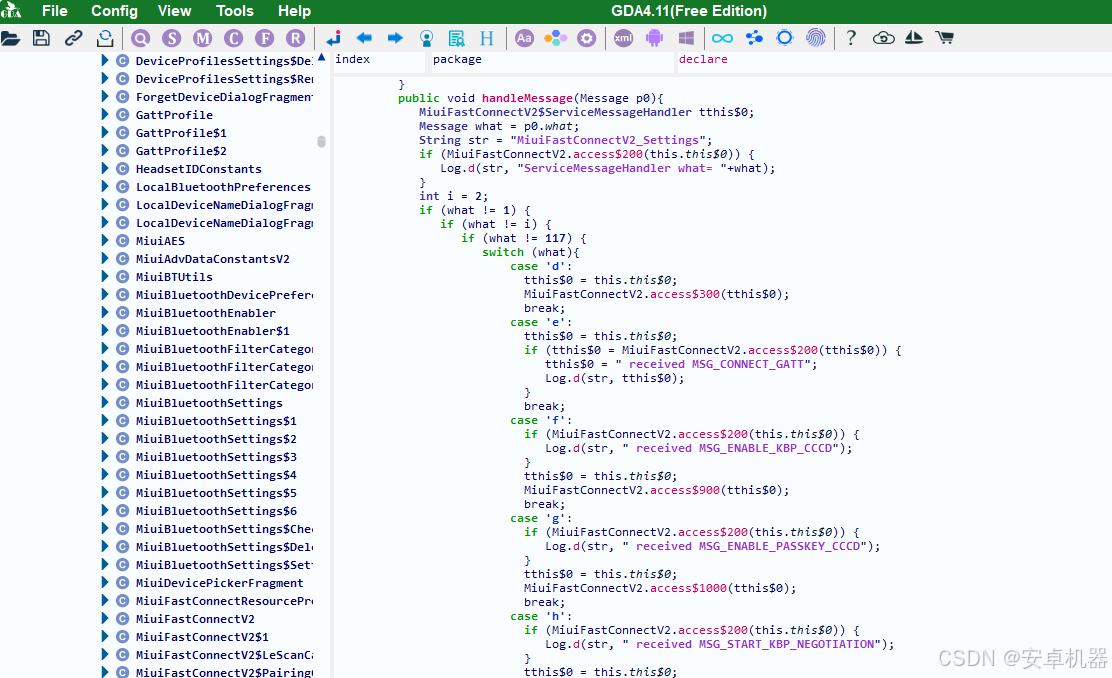Expand the MiuiBTUtils class node
Image resolution: width=1112 pixels, height=678 pixels.
click(x=105, y=276)
